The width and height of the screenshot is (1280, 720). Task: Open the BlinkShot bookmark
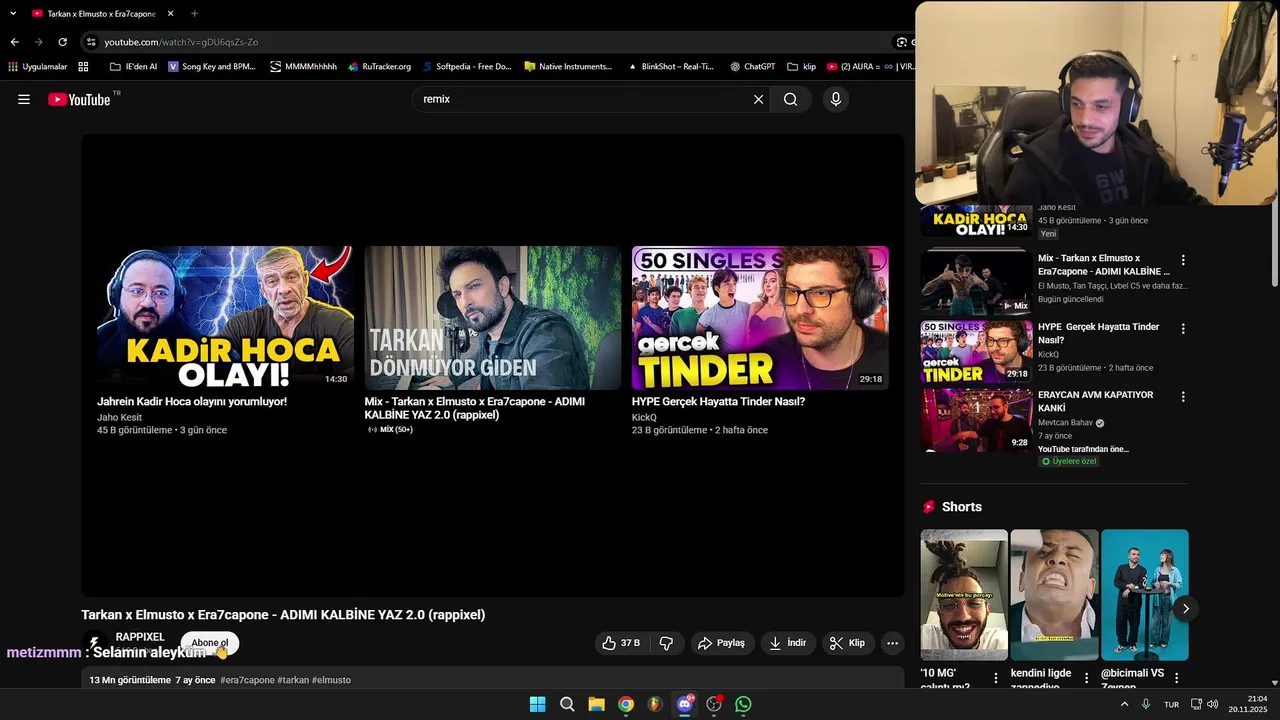click(x=670, y=67)
